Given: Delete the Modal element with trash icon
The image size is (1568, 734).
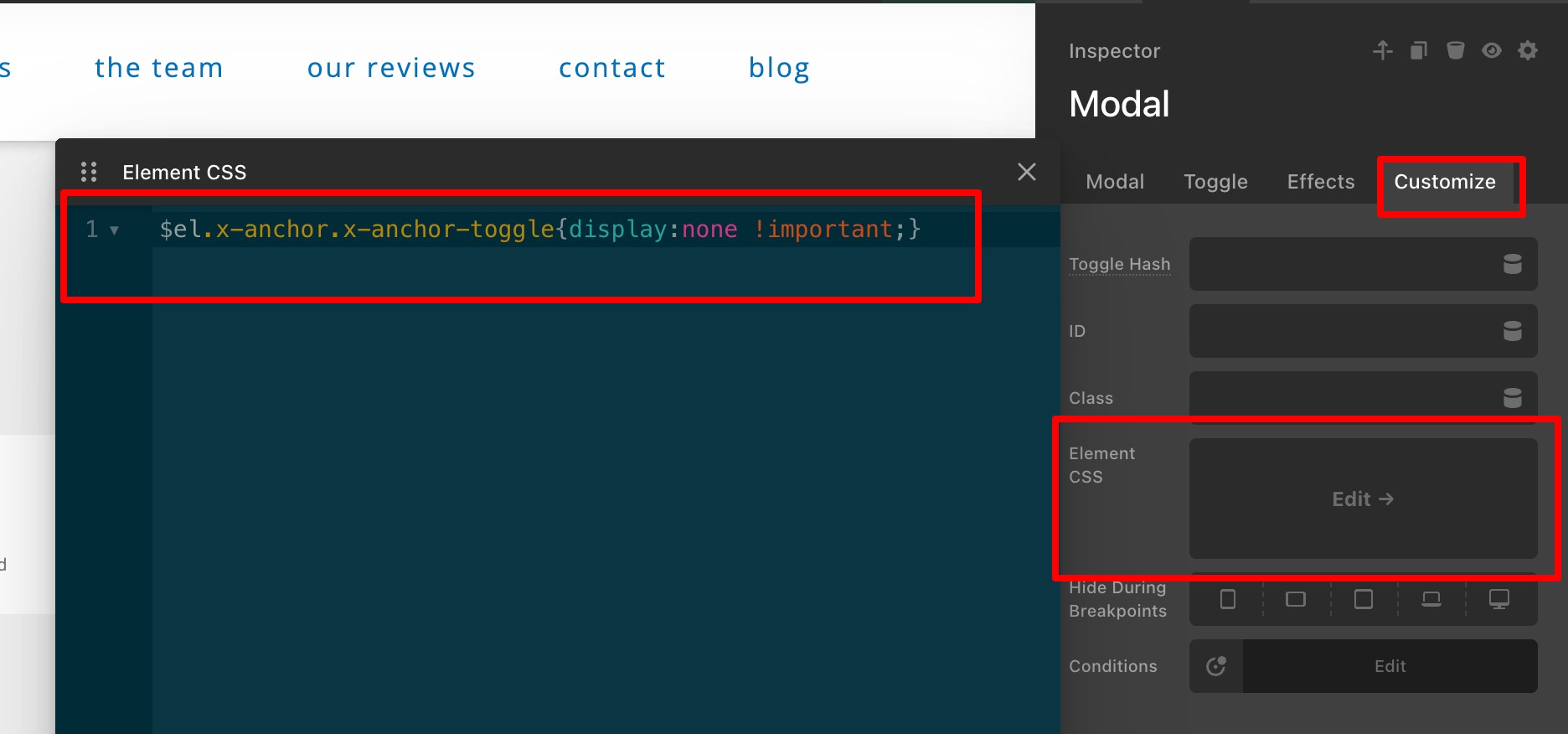Looking at the screenshot, I should (x=1455, y=51).
